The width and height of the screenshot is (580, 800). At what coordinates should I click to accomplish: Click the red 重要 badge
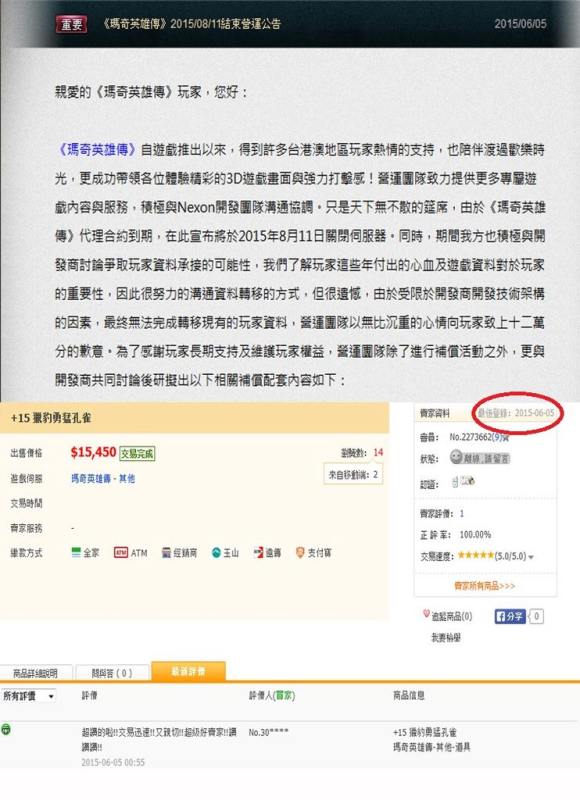71,24
